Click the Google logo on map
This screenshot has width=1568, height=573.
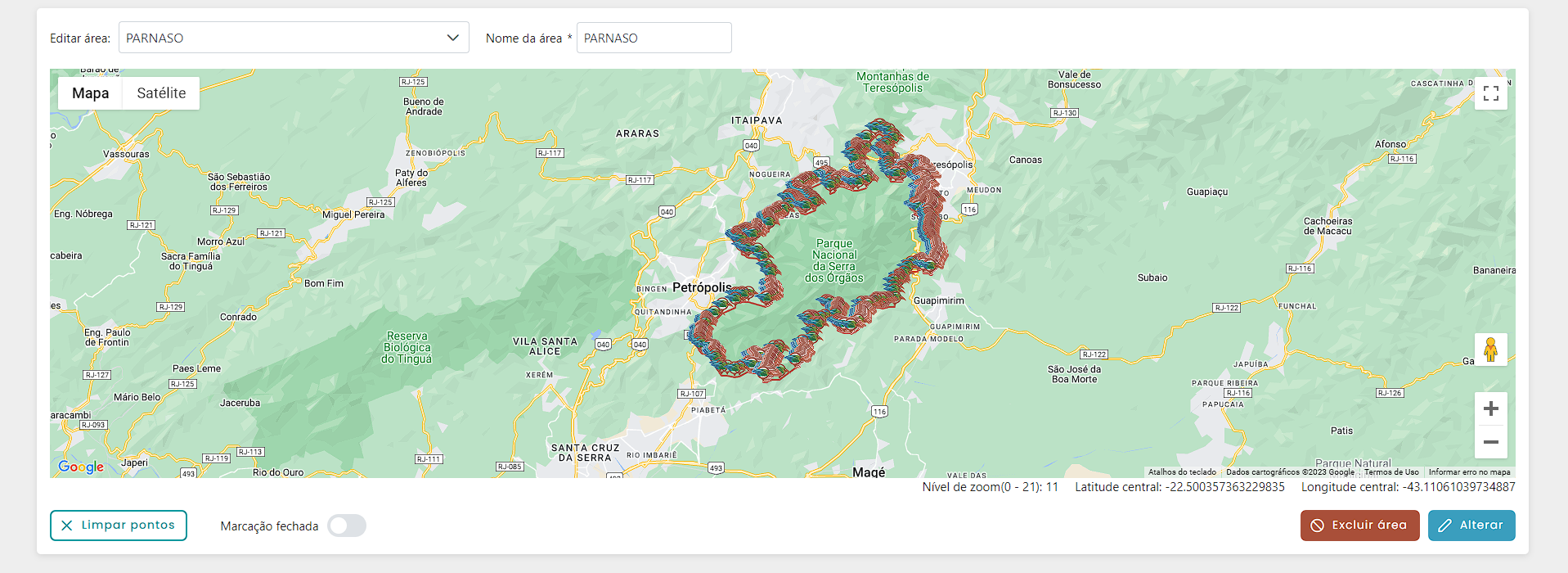pos(81,467)
